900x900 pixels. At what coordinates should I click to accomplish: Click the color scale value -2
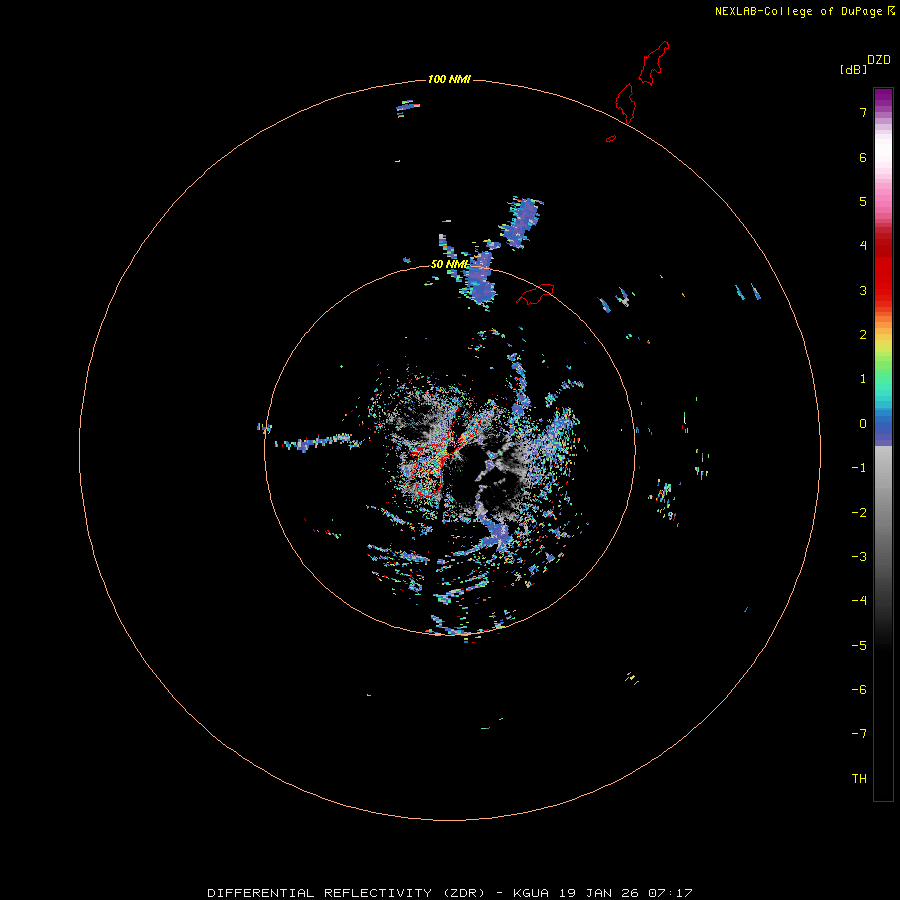pyautogui.click(x=859, y=513)
